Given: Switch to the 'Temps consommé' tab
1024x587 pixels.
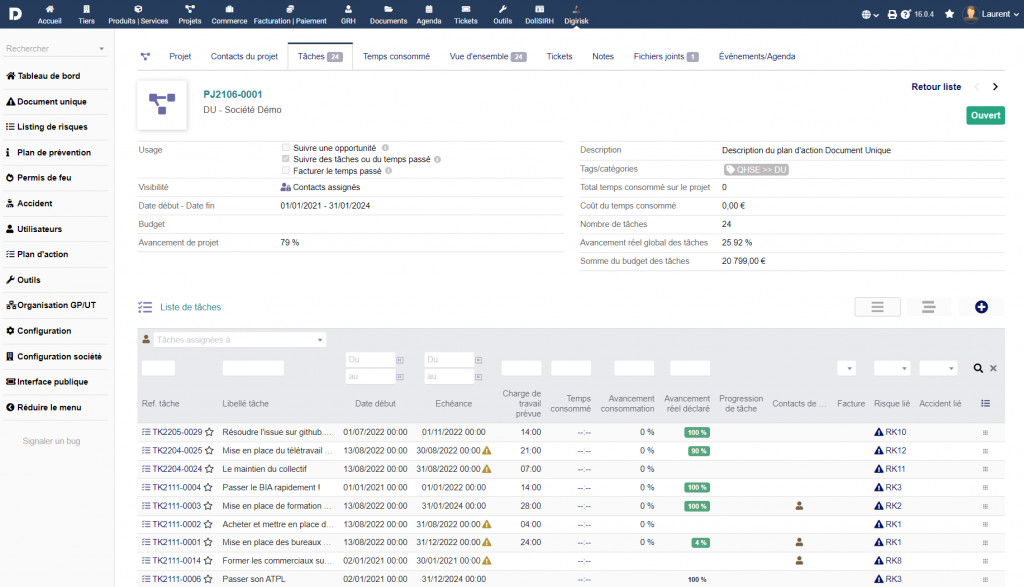Looking at the screenshot, I should pyautogui.click(x=396, y=57).
